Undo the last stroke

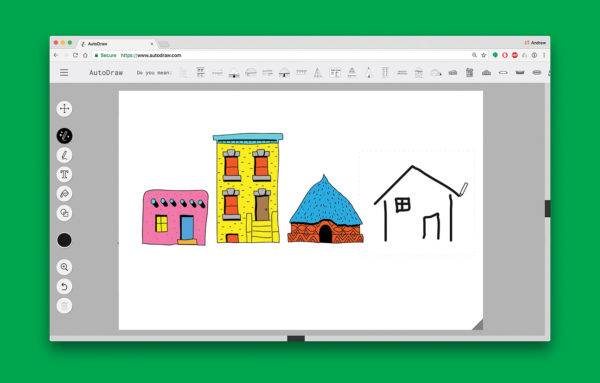pos(64,286)
